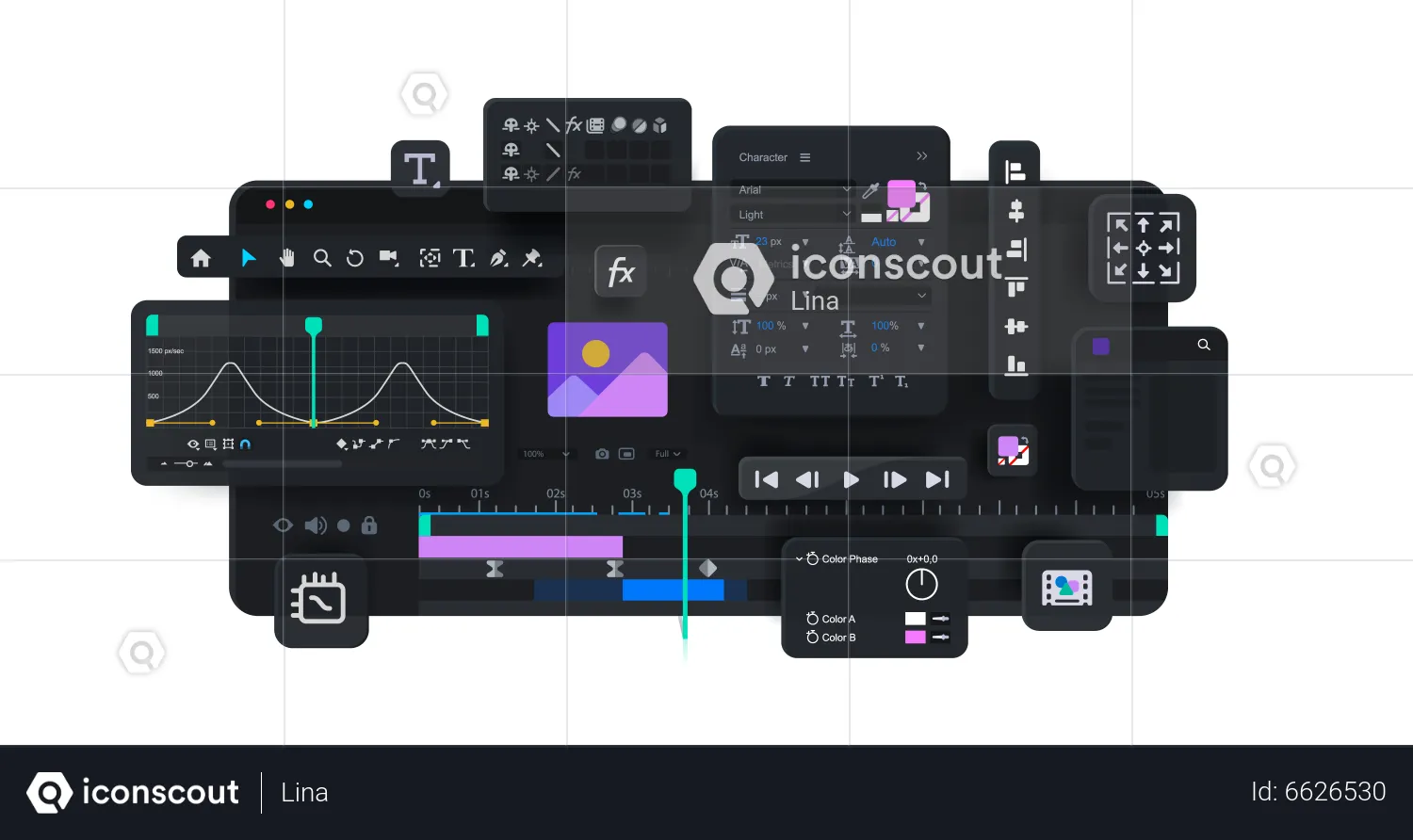This screenshot has width=1413, height=840.
Task: Jump to last frame playback button
Action: [x=937, y=479]
